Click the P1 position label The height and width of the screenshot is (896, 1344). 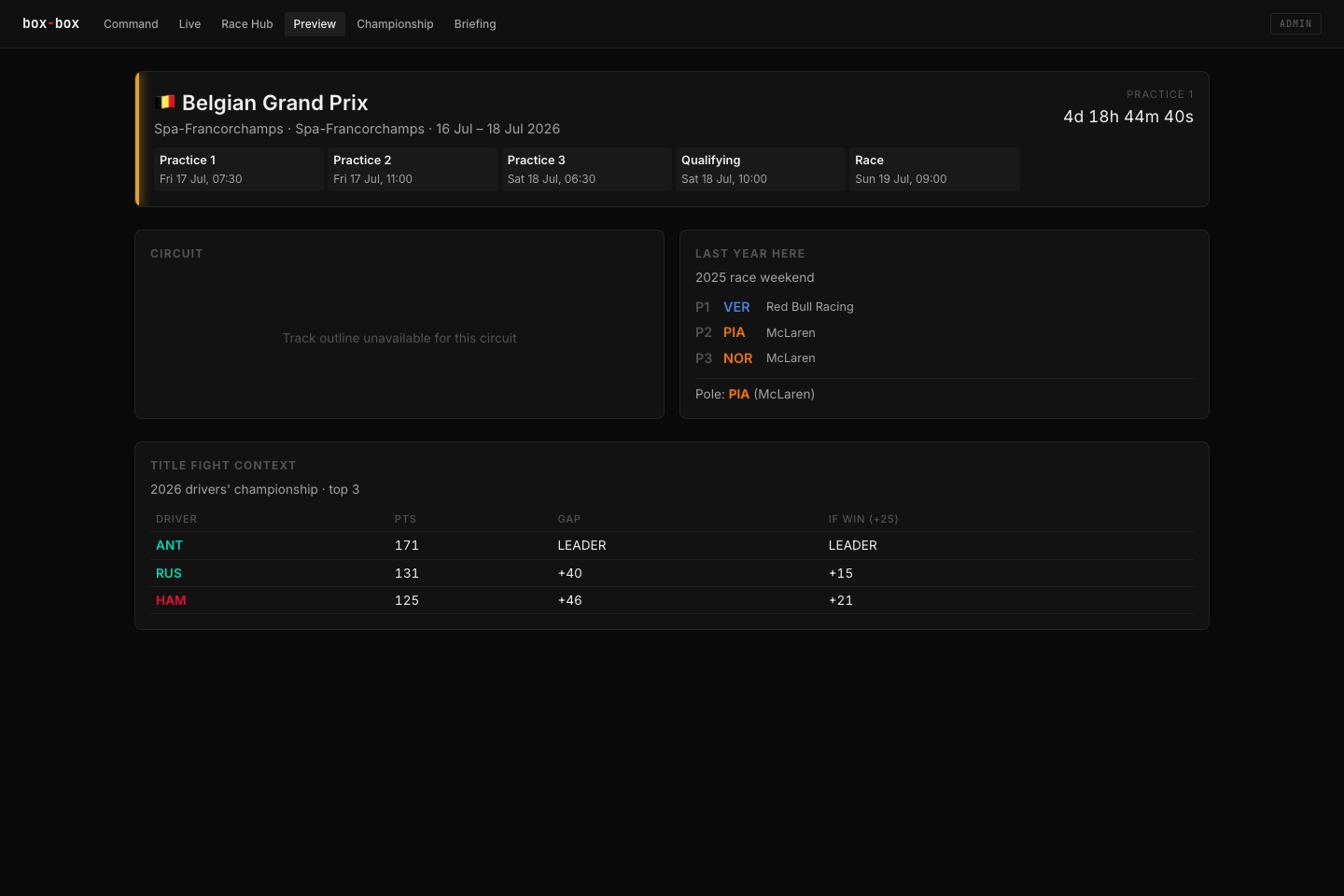(x=703, y=307)
